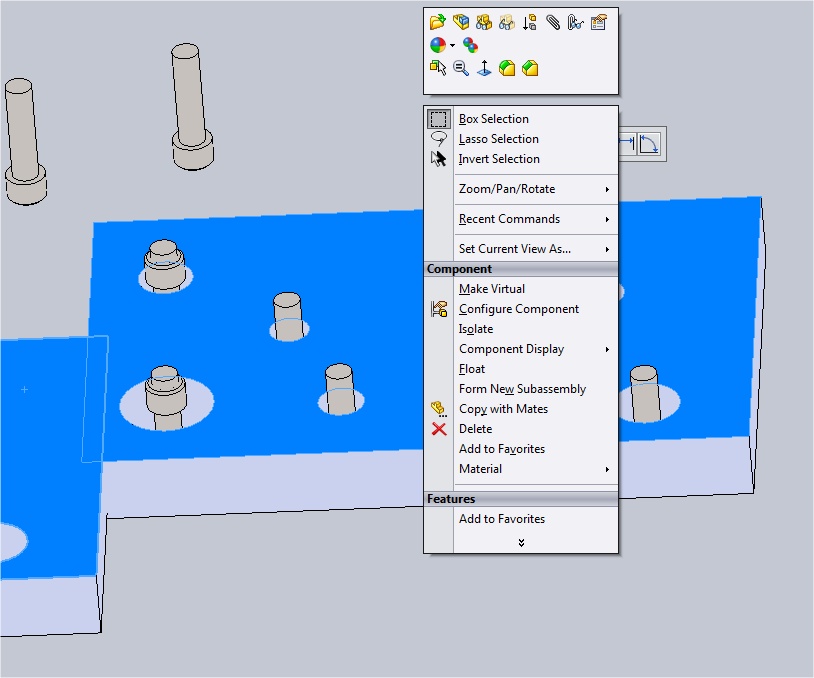Screen dimensions: 814x678
Task: Click Add to Favorites under Component
Action: [521, 449]
